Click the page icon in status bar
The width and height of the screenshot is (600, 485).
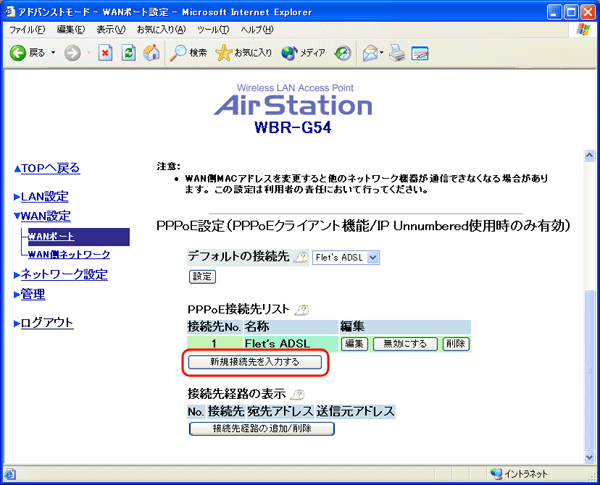pos(10,474)
